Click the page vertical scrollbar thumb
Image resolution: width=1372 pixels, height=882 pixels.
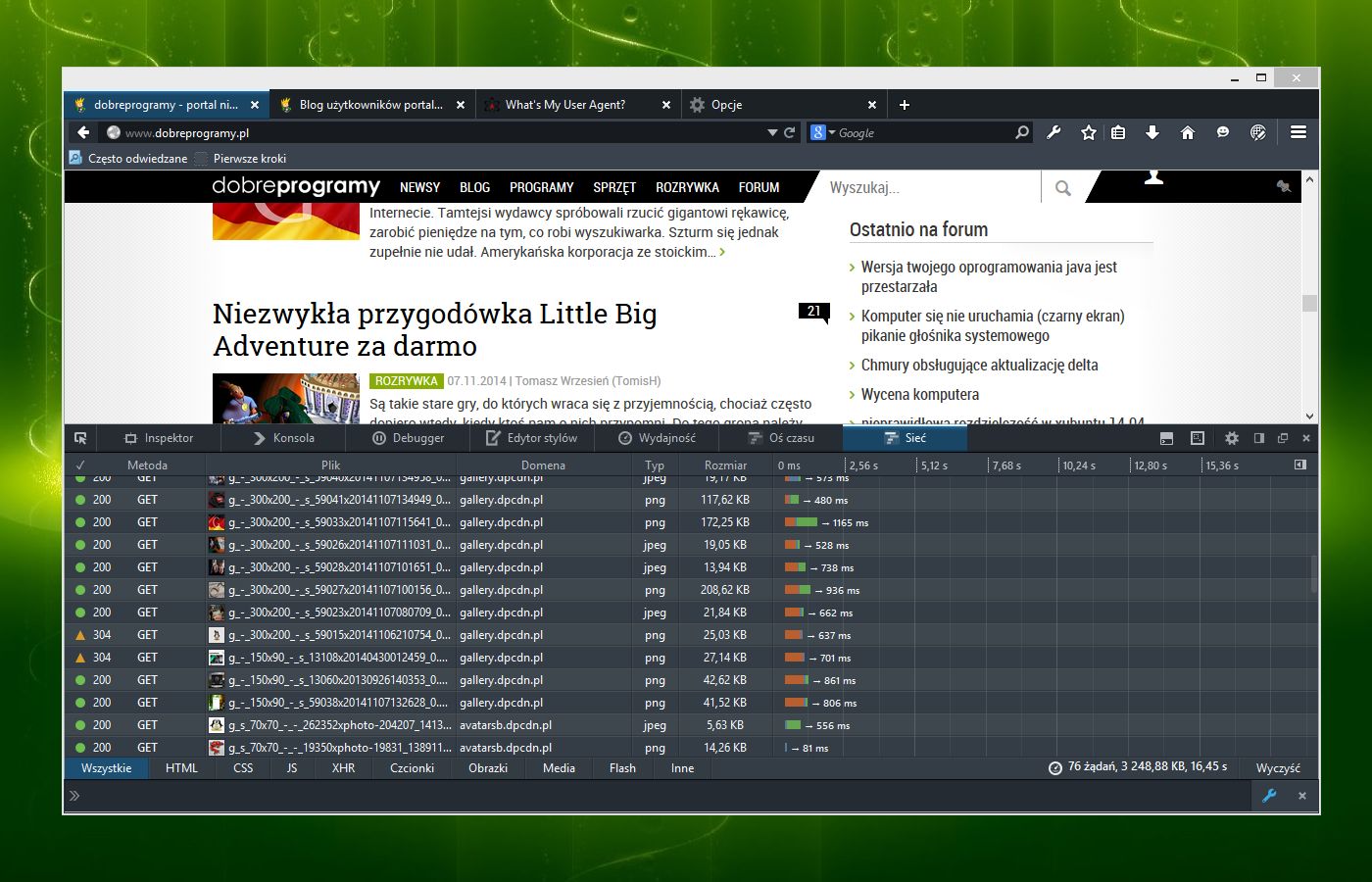(1309, 303)
